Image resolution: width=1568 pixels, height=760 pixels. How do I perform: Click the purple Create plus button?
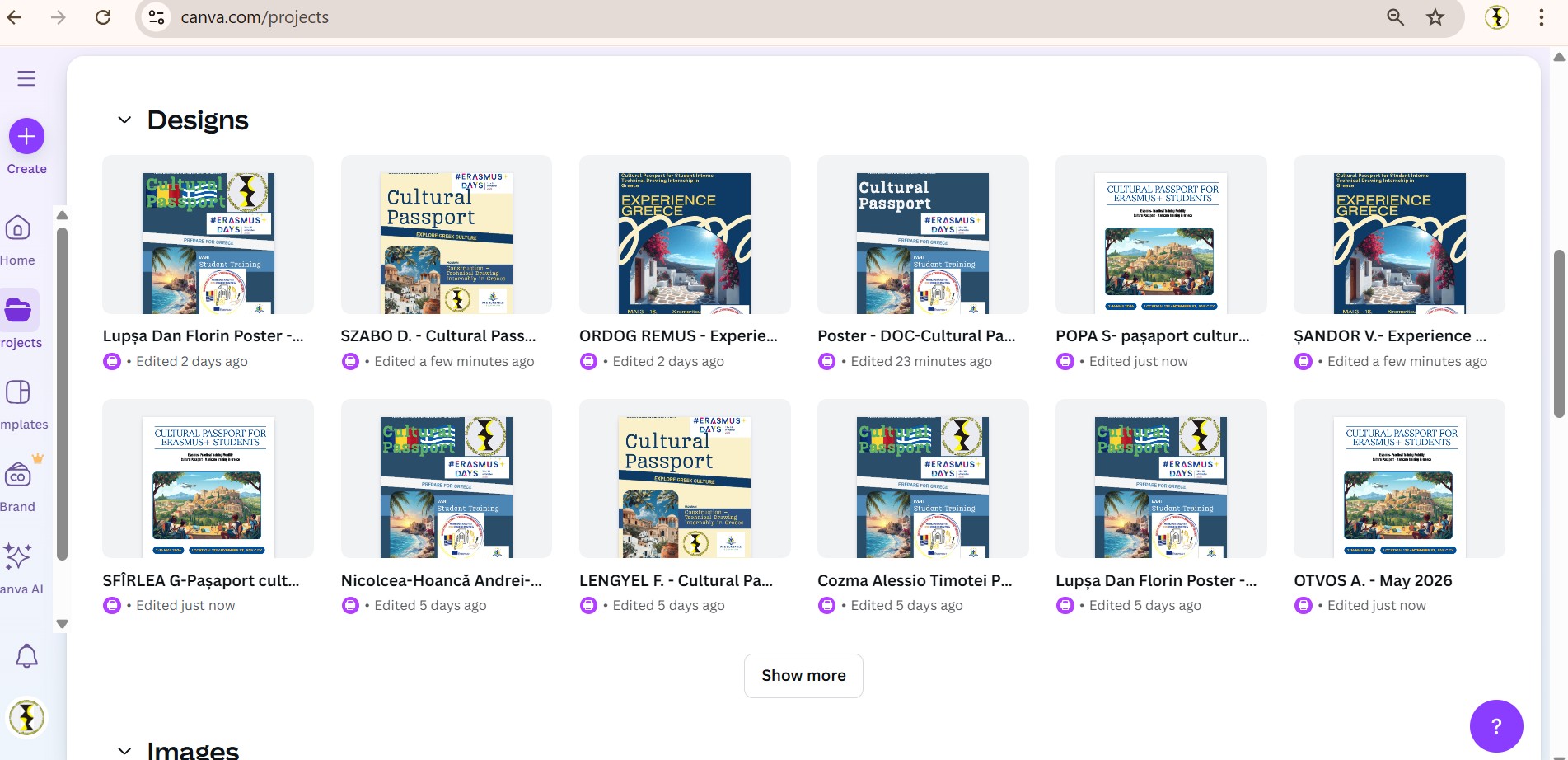pyautogui.click(x=26, y=136)
